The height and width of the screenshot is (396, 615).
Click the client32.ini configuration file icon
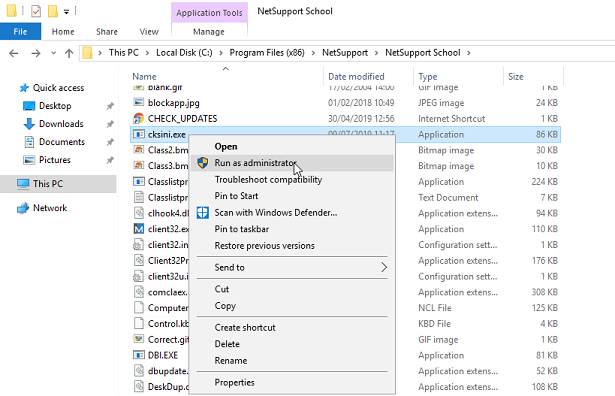[138, 245]
